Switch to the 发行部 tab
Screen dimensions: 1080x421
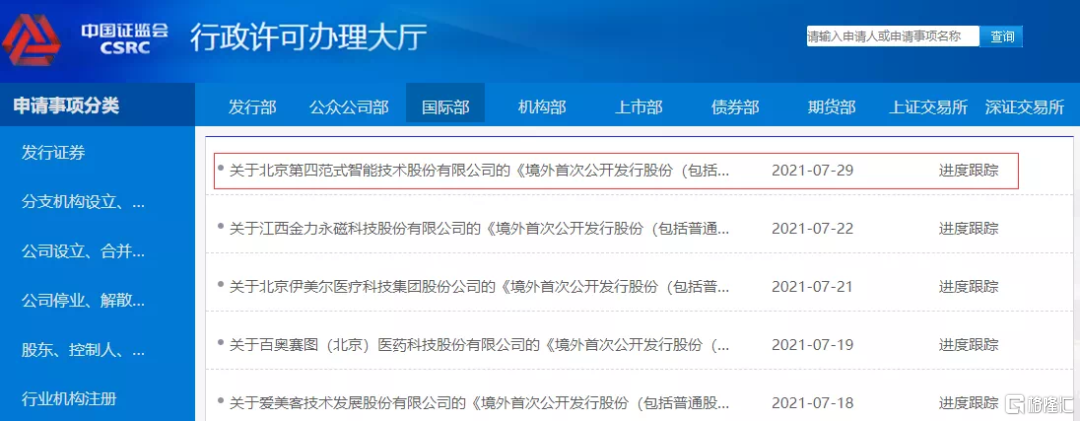tap(252, 107)
